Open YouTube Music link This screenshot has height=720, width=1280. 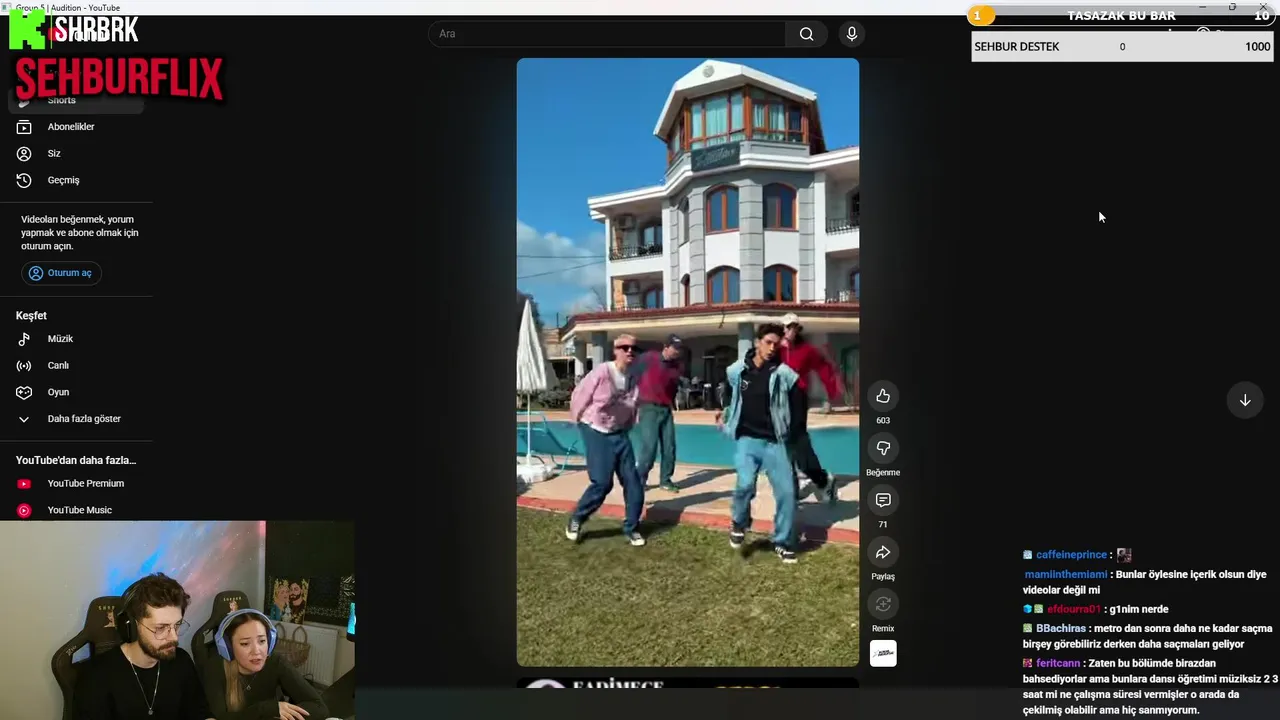(x=80, y=510)
